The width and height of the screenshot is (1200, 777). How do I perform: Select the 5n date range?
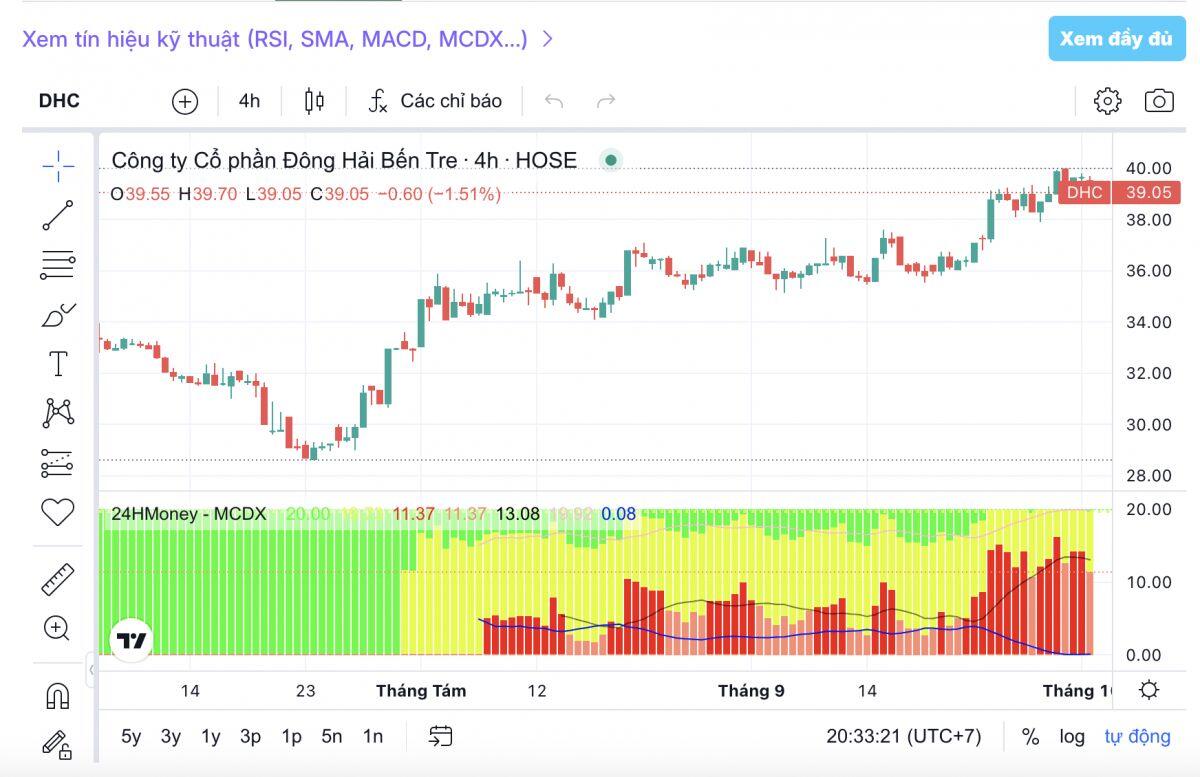[332, 737]
